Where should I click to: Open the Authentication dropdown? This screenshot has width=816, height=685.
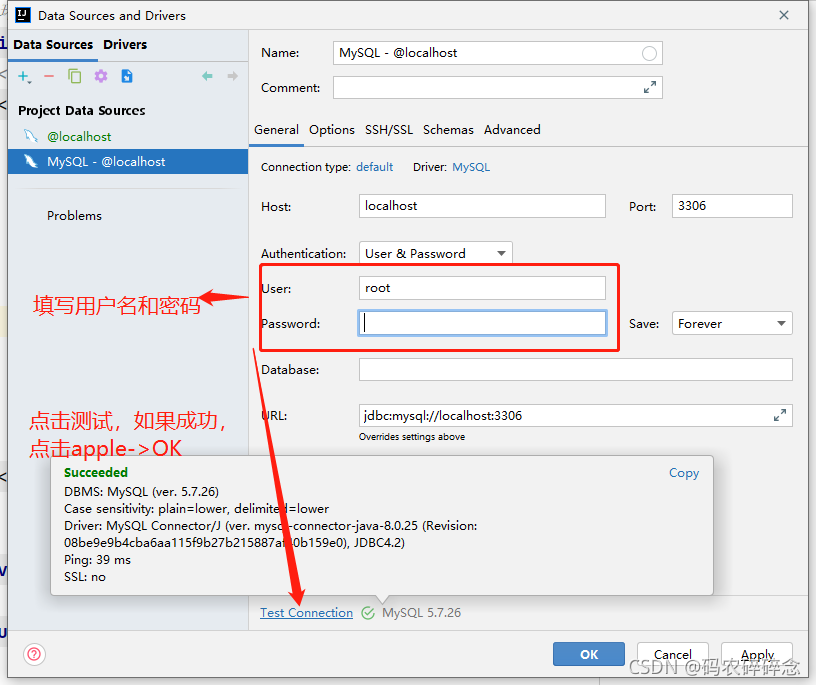[x=436, y=253]
